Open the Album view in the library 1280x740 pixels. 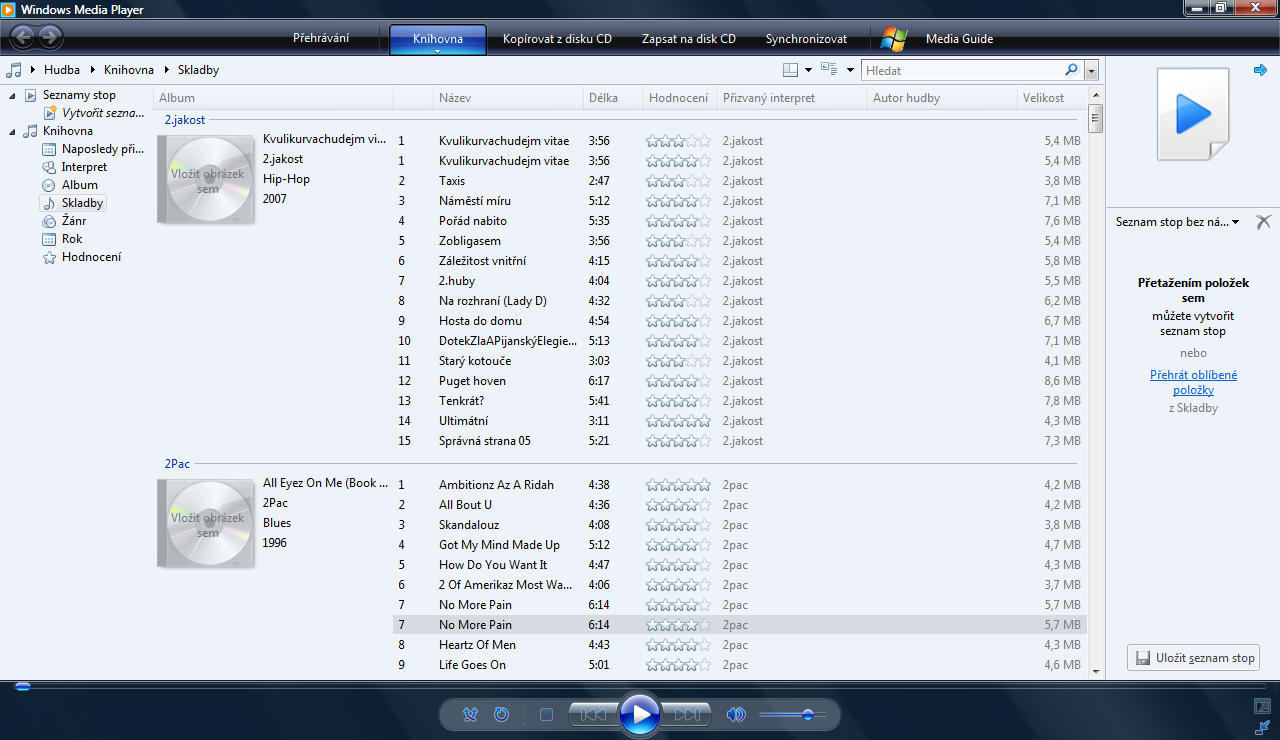pos(80,185)
